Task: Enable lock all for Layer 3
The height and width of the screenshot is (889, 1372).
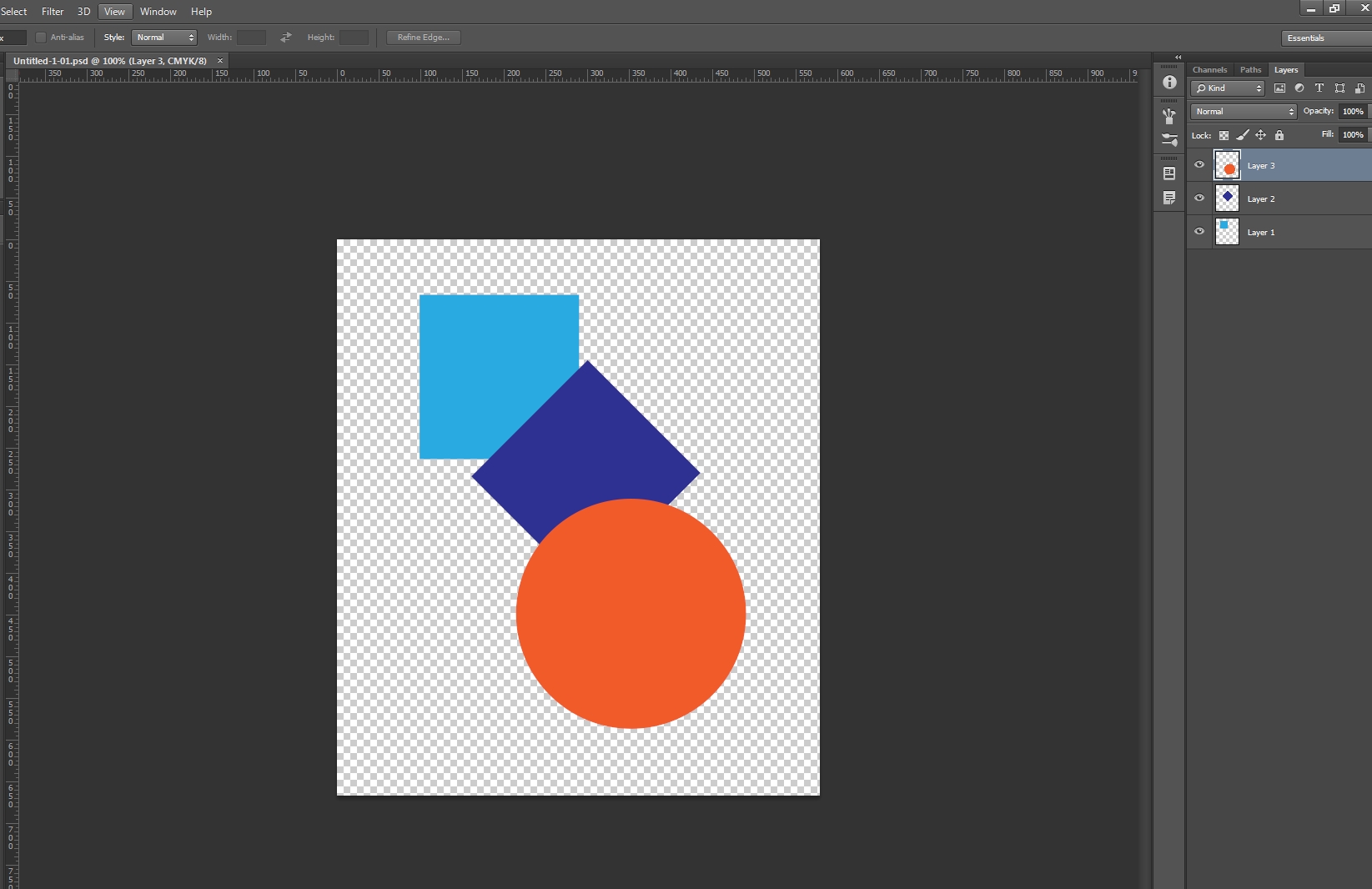Action: 1279,135
